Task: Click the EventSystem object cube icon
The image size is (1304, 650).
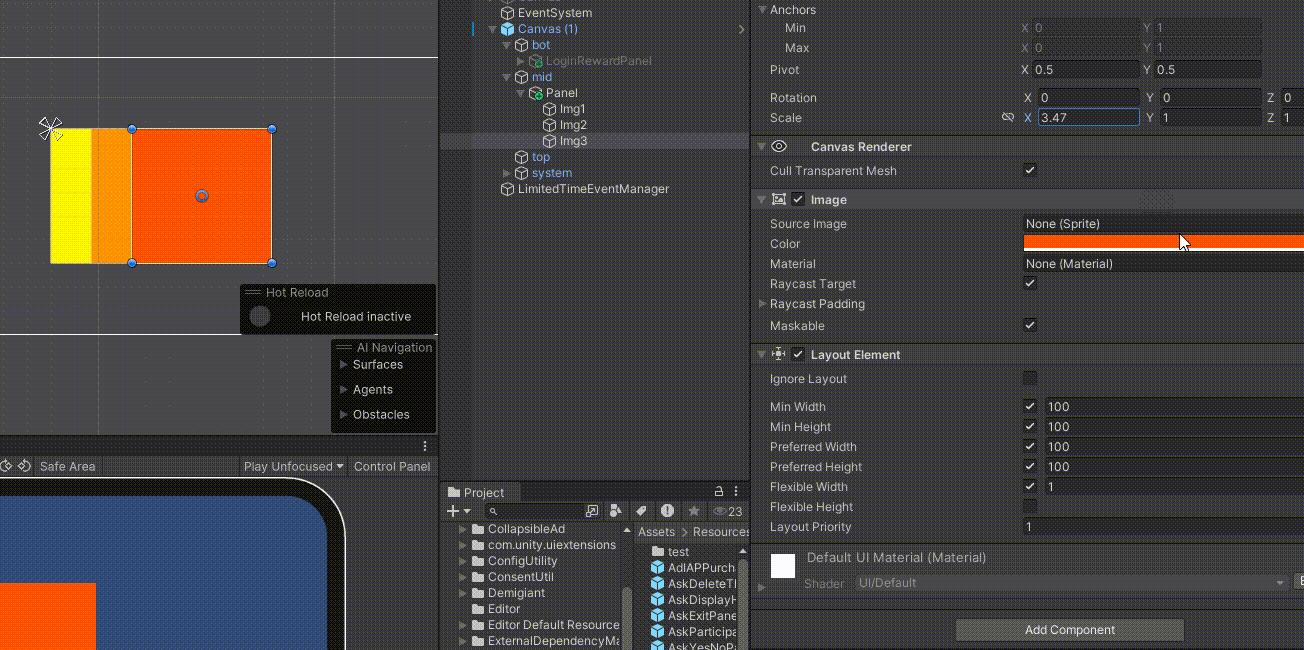Action: (507, 13)
